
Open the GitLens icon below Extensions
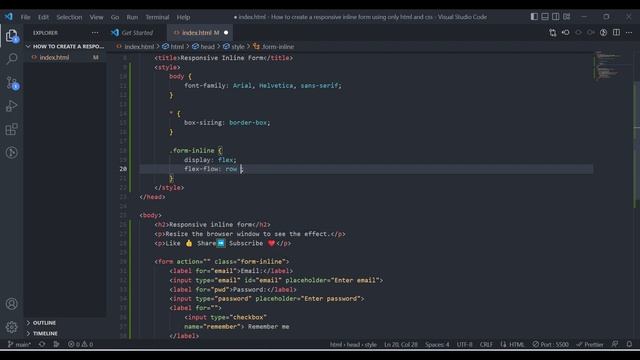coord(12,153)
